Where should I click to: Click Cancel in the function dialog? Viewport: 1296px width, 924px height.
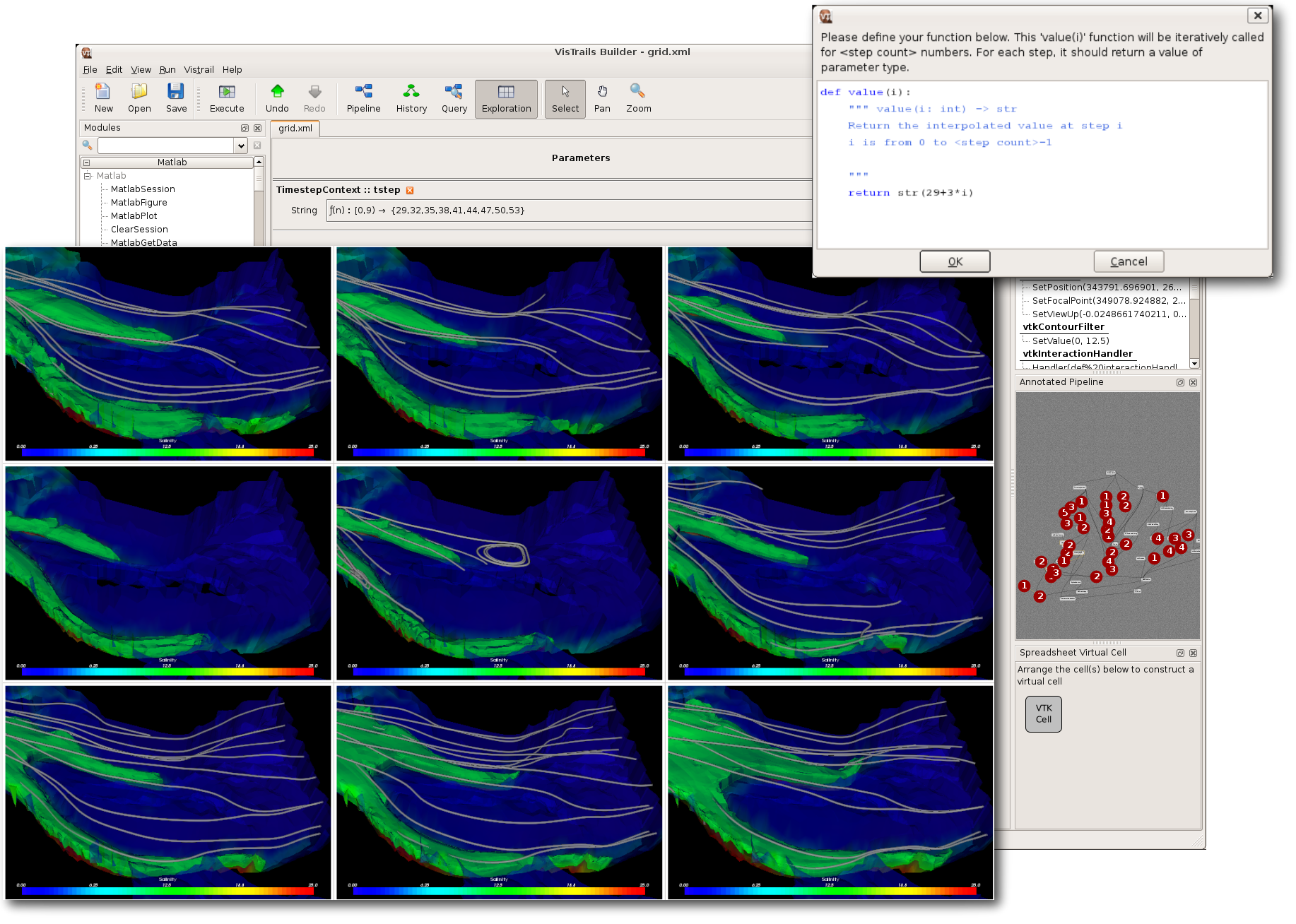pyautogui.click(x=1129, y=261)
